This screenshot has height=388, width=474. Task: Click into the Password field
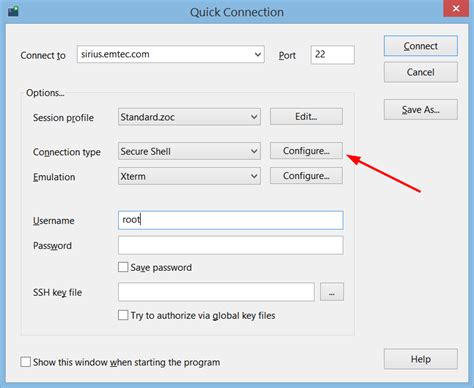point(231,245)
